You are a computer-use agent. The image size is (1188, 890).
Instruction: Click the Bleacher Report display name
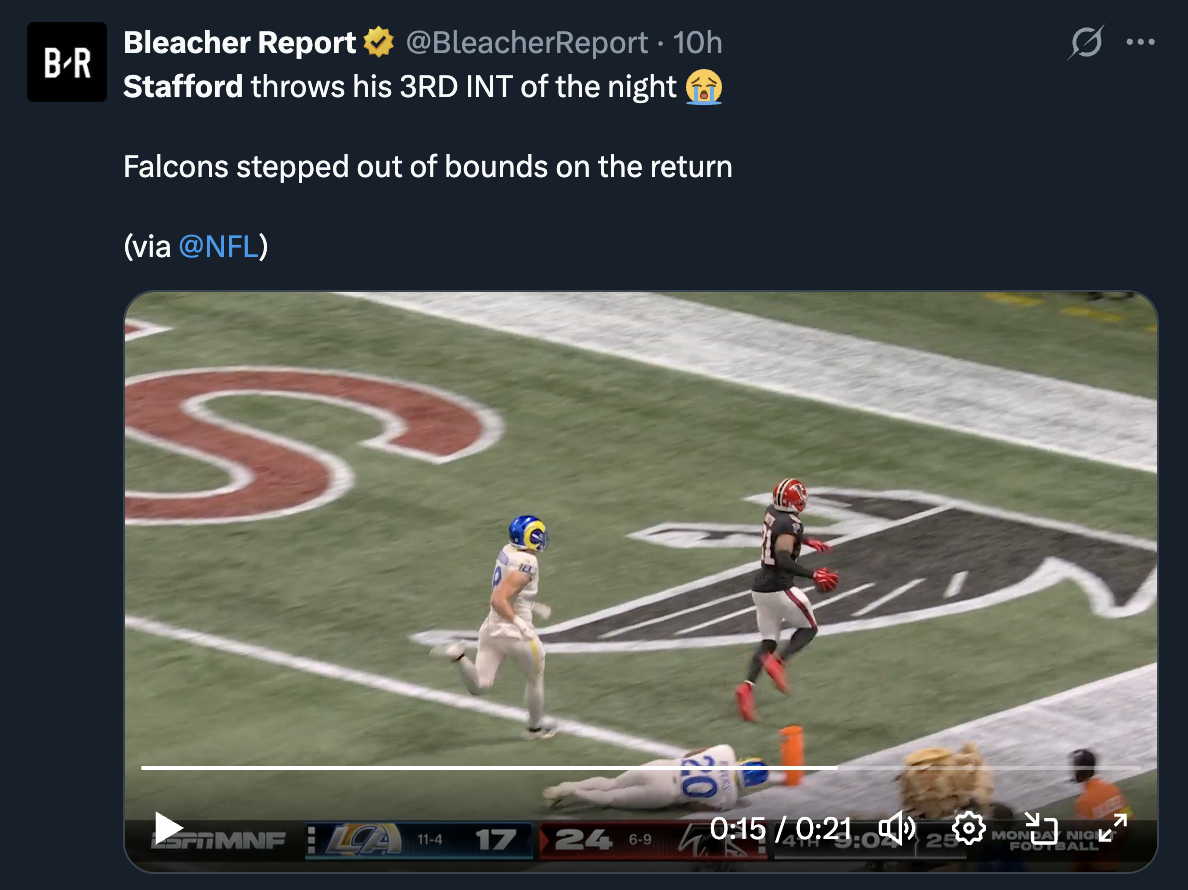pyautogui.click(x=239, y=42)
